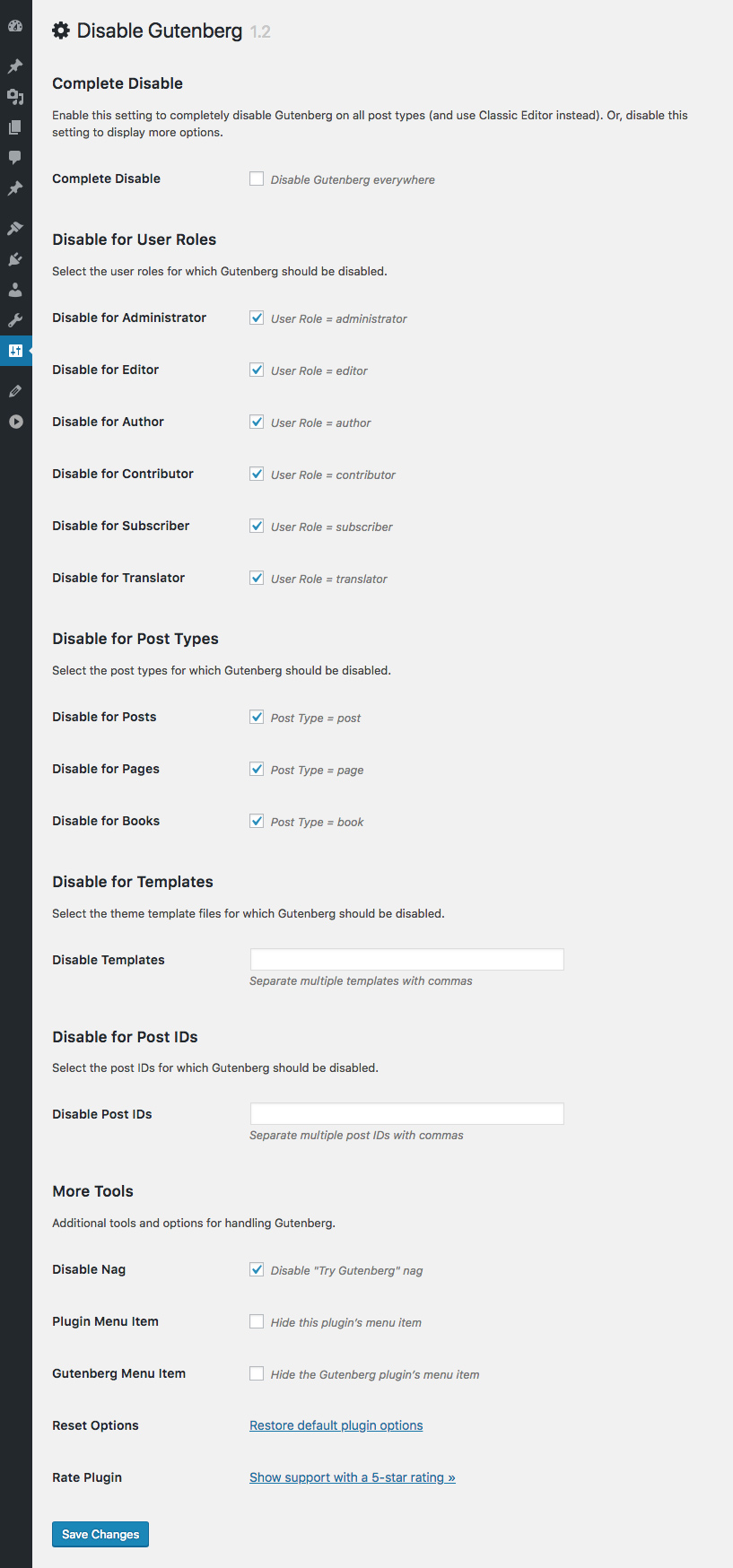Viewport: 733px width, 1568px height.
Task: Uncheck Disable for Administrator checkbox
Action: (257, 318)
